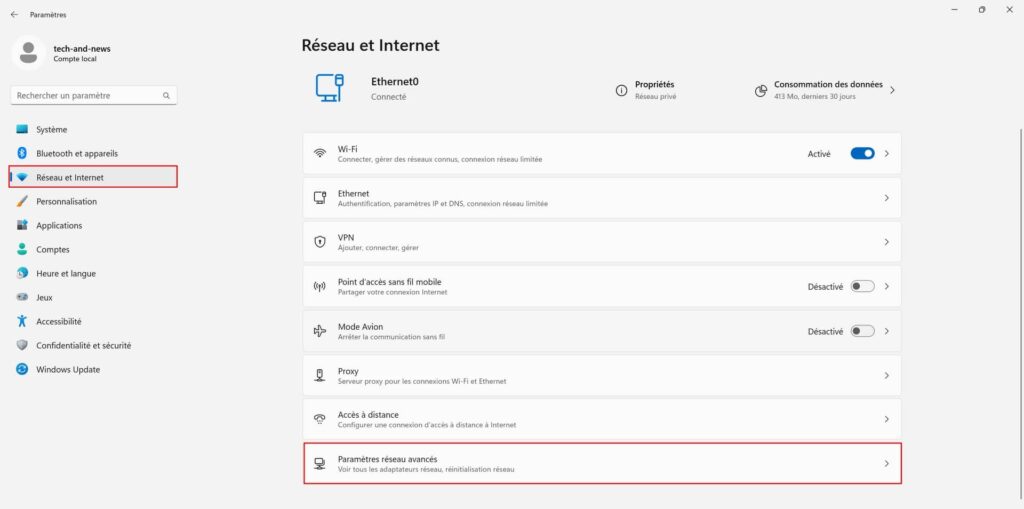Open Confidentialité et sécurité category
Screen dimensions: 1024x509
click(93, 345)
